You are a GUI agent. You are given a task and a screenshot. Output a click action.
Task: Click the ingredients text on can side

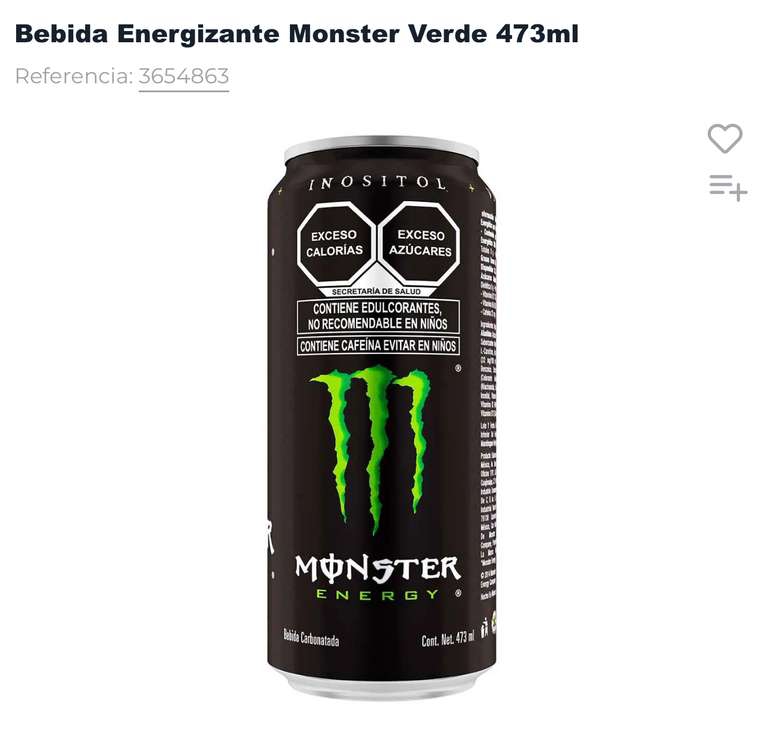point(488,402)
